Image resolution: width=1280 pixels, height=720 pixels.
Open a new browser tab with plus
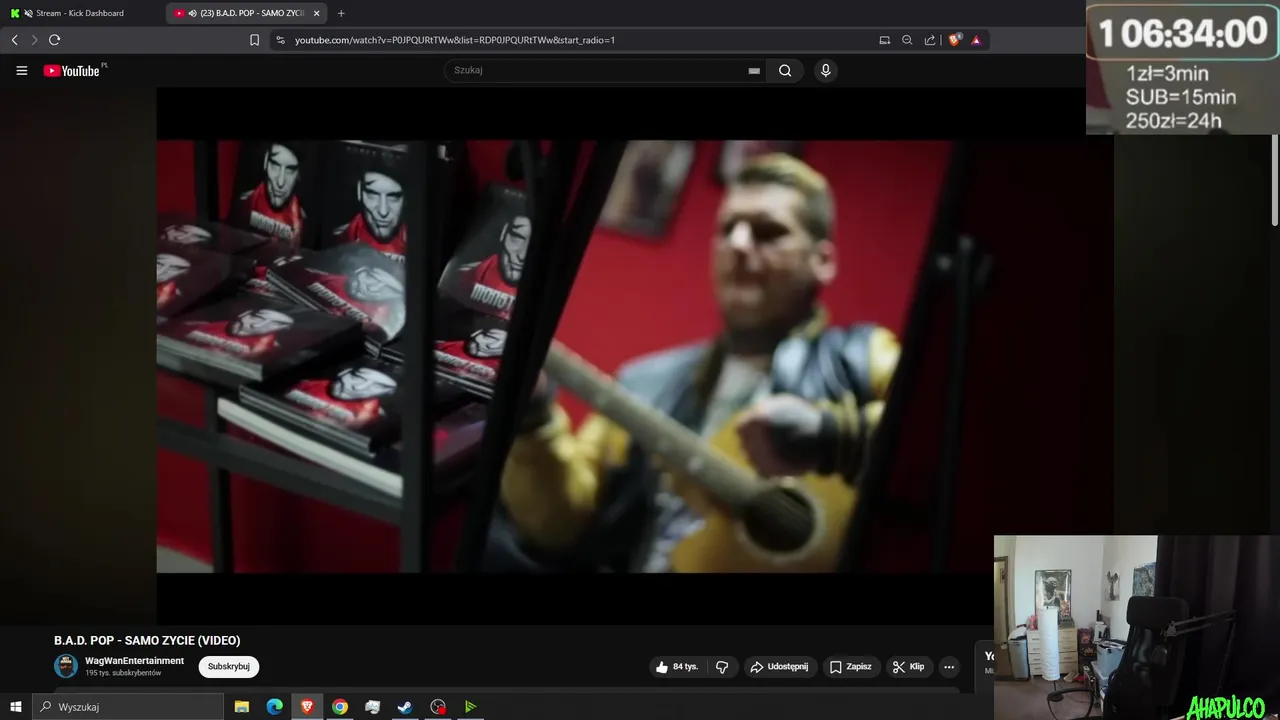[341, 13]
